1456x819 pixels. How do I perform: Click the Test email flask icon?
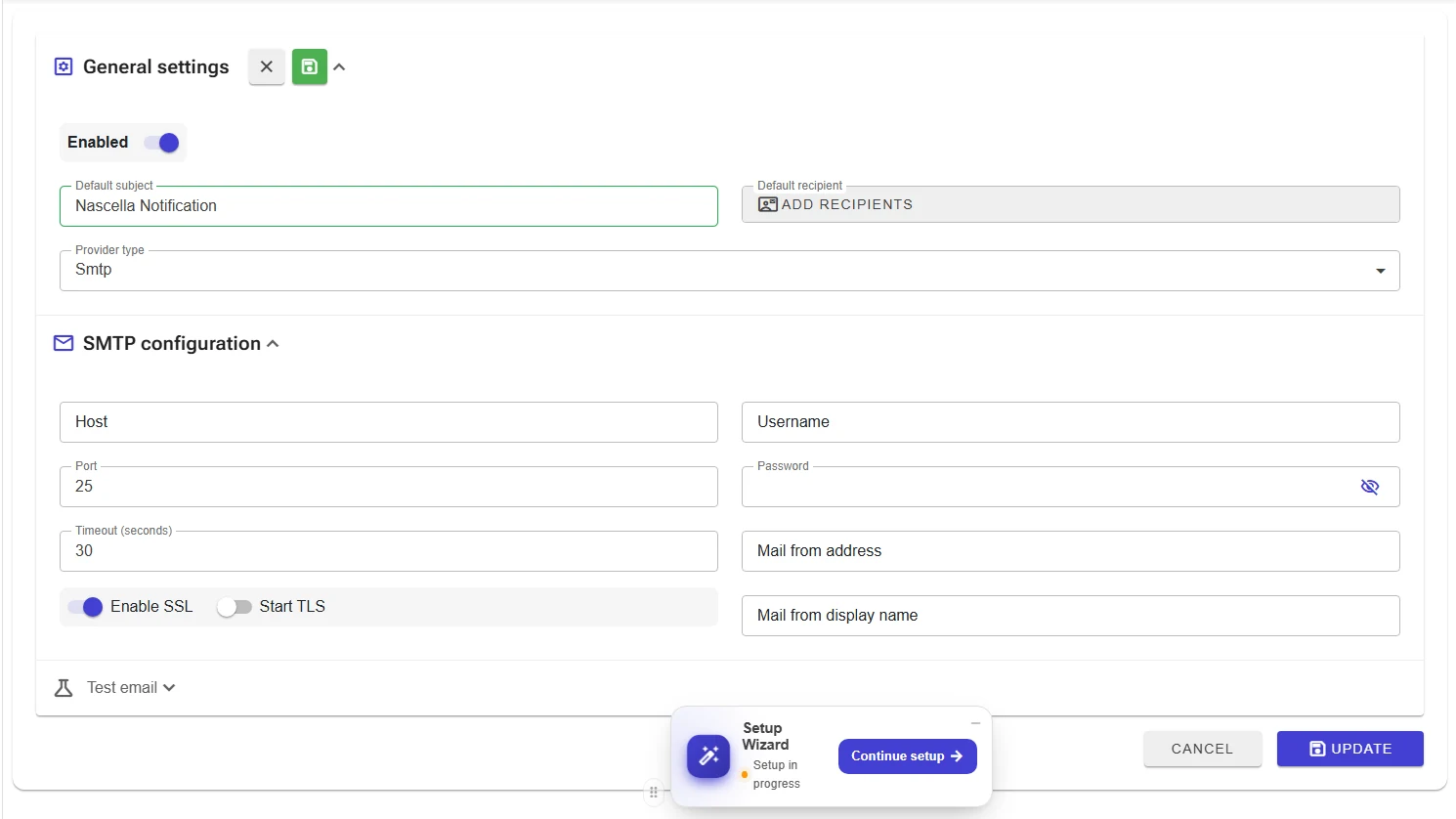[x=64, y=688]
